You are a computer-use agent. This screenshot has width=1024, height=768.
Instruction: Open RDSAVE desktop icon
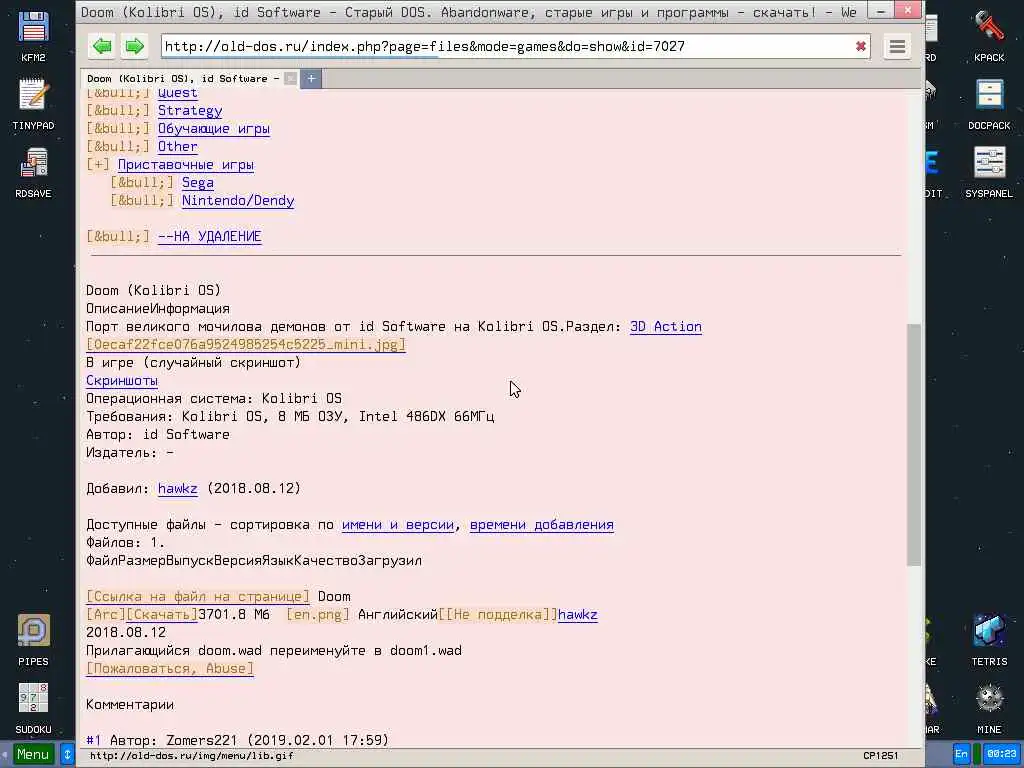coord(33,172)
